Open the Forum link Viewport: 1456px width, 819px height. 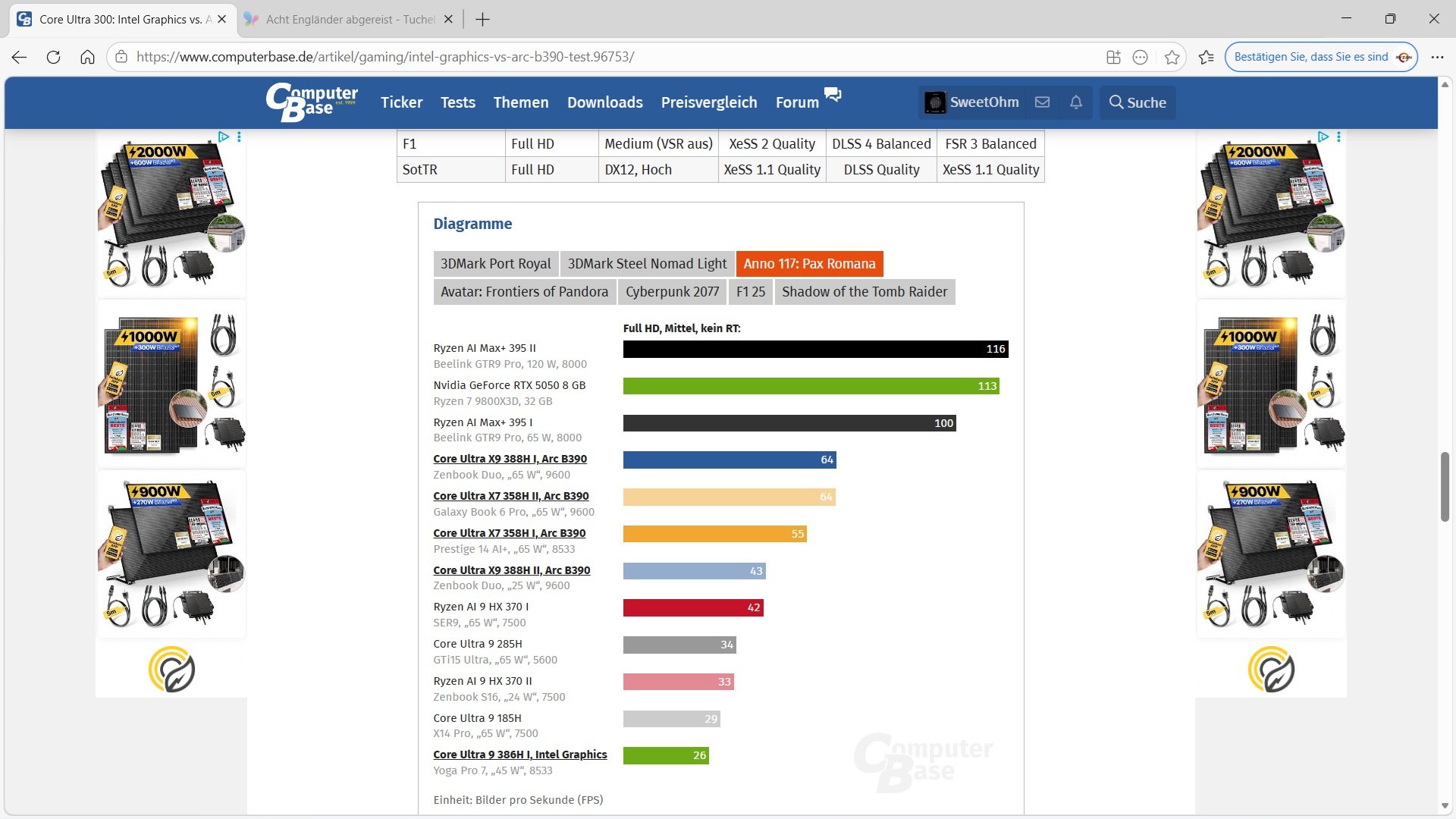(x=797, y=102)
